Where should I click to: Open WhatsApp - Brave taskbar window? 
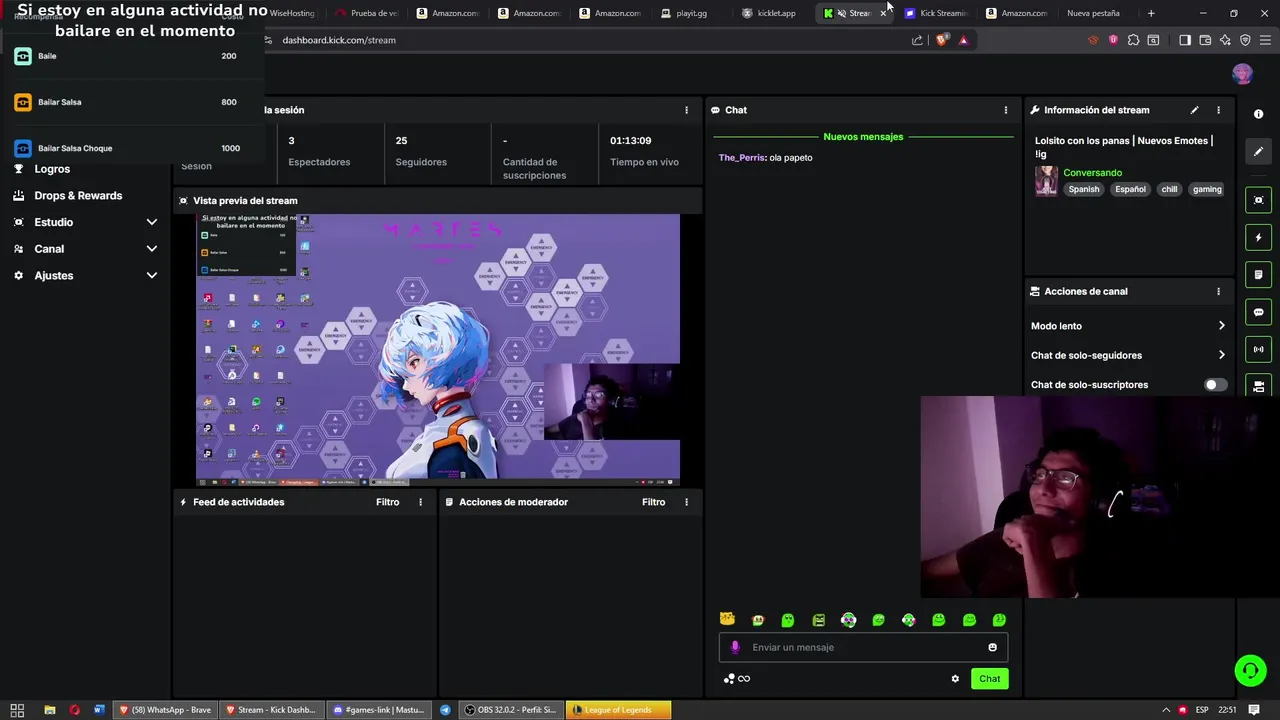pyautogui.click(x=164, y=710)
